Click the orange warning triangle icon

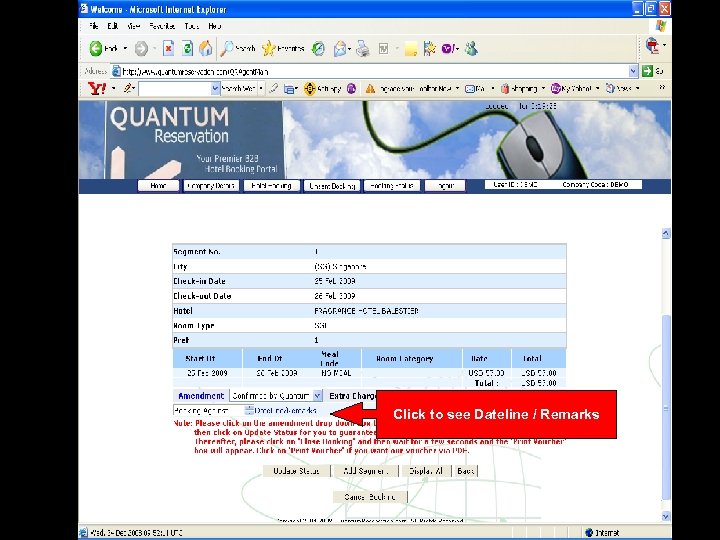coord(370,88)
